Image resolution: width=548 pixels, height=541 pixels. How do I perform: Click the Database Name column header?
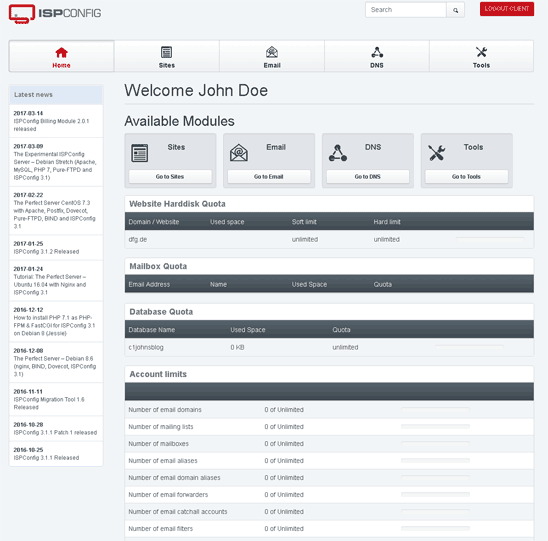(152, 330)
